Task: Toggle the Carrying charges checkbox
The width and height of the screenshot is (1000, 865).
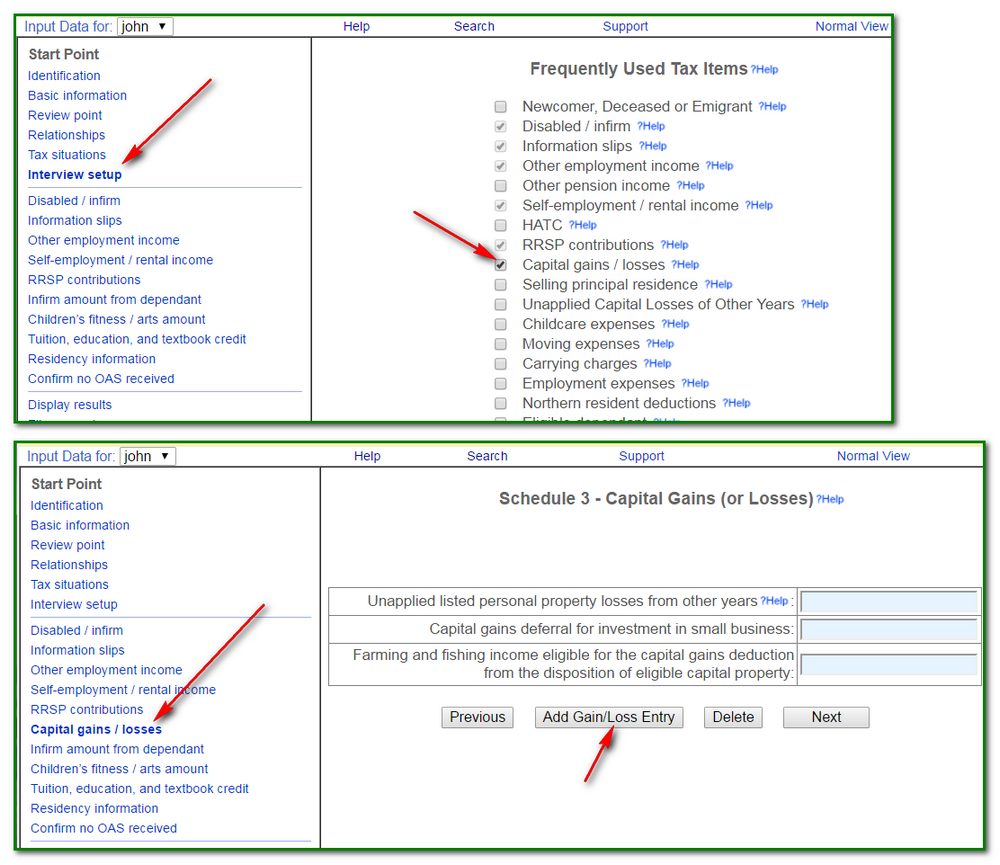Action: coord(501,364)
